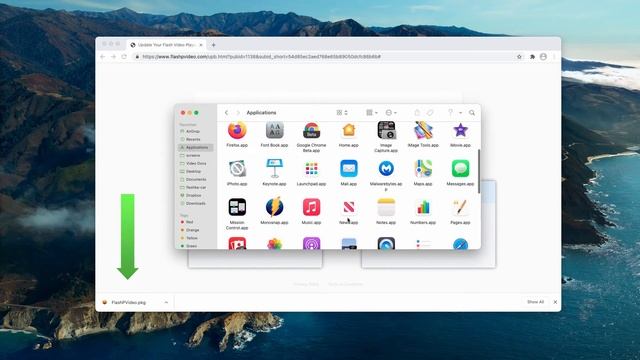Viewport: 640px width, 360px height.
Task: Open Finder group-by dropdown
Action: pos(372,113)
